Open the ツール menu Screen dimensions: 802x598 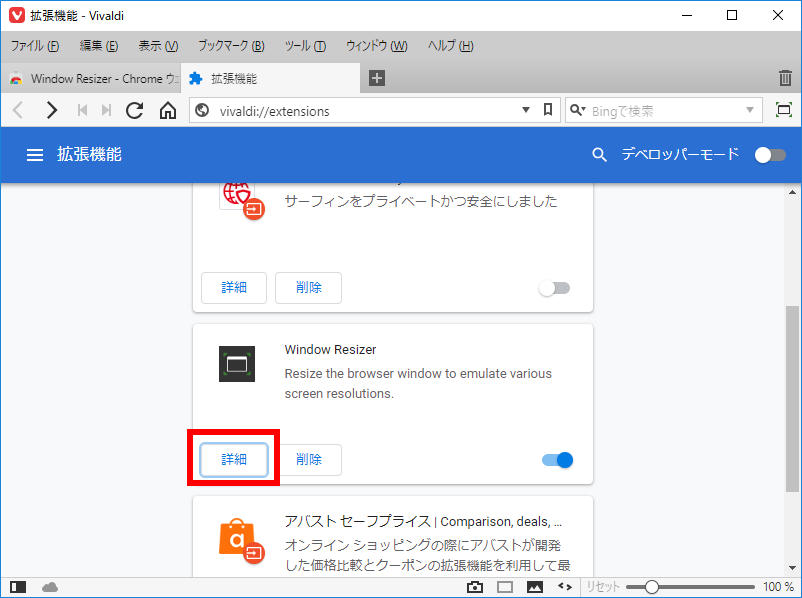(x=305, y=46)
